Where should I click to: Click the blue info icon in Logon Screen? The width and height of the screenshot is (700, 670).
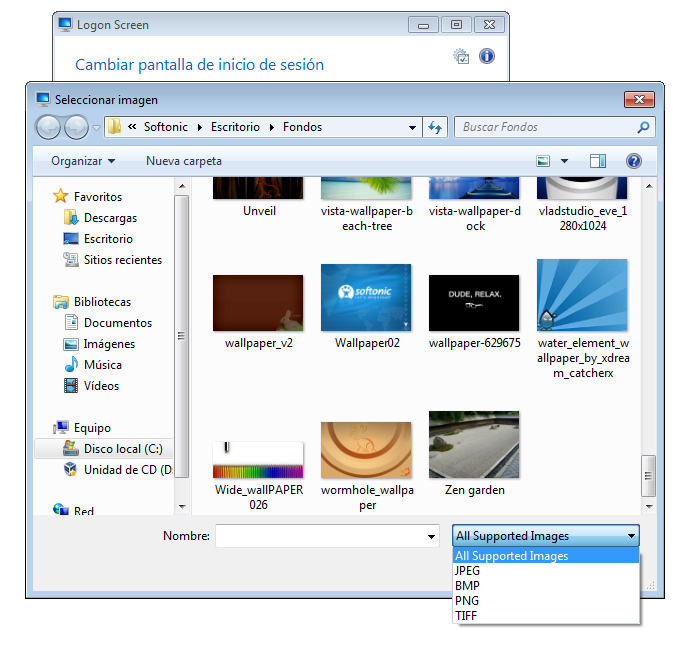[487, 57]
